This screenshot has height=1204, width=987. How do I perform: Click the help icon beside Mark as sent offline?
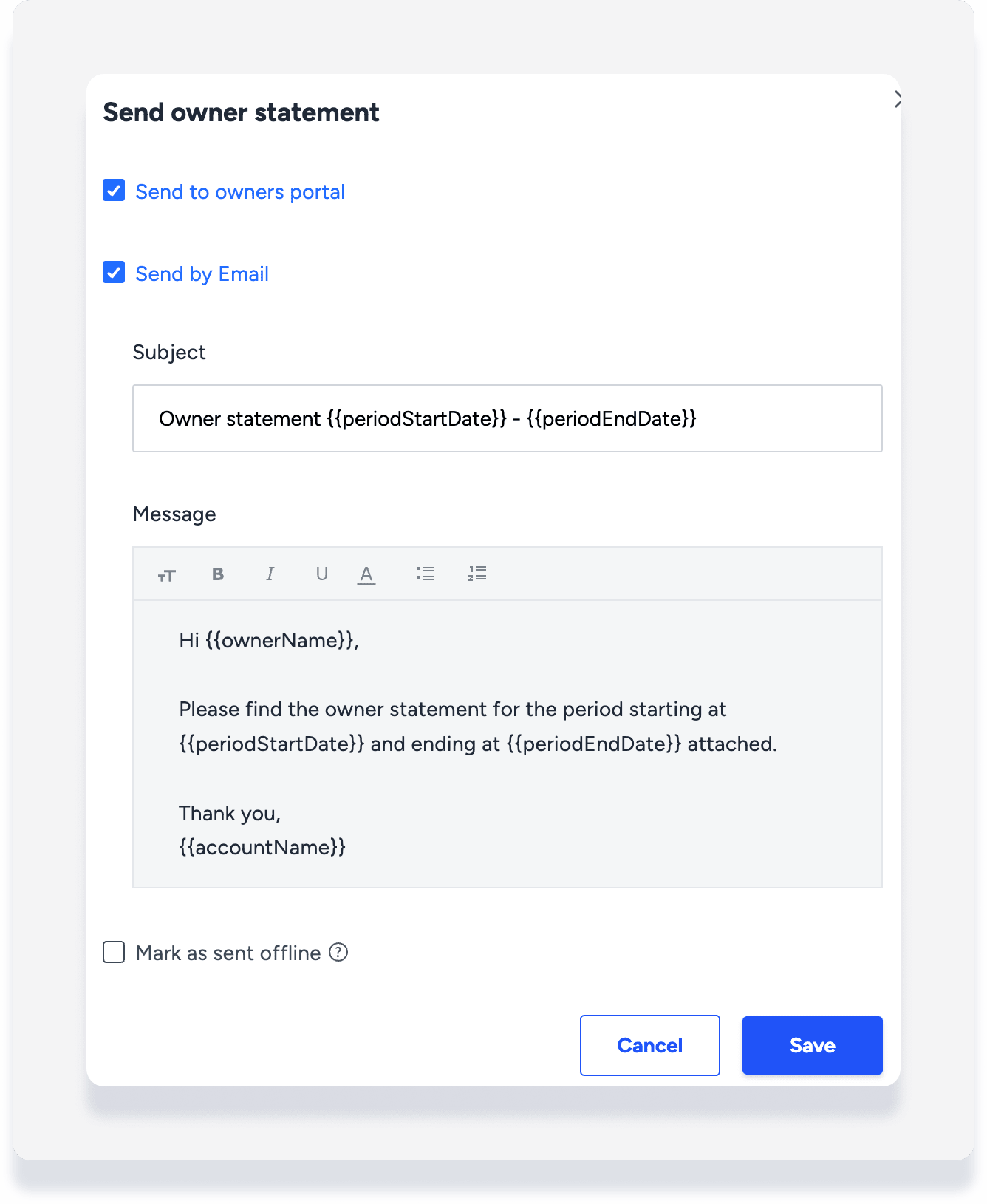[x=338, y=953]
